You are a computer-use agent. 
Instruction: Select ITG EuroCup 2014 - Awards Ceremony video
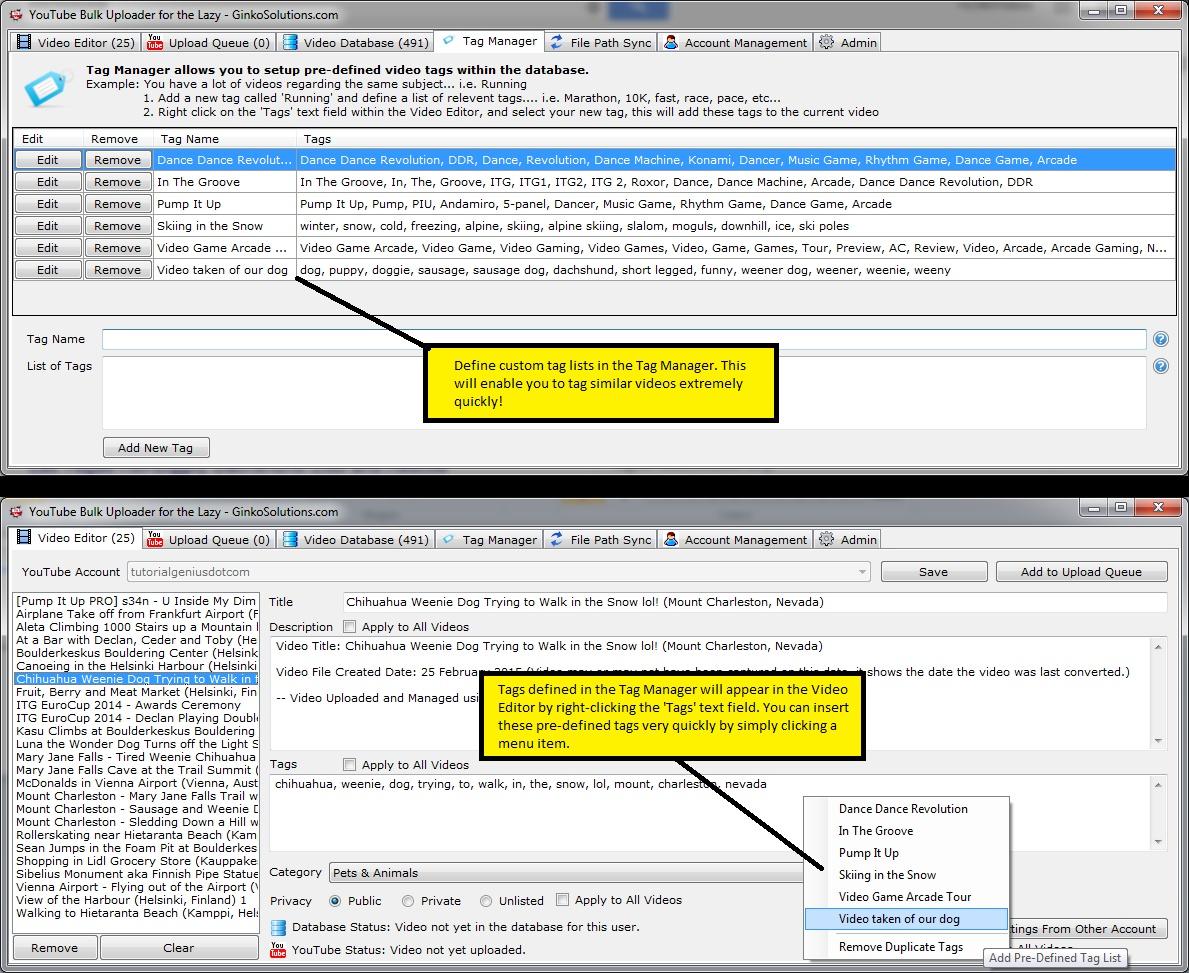point(136,705)
